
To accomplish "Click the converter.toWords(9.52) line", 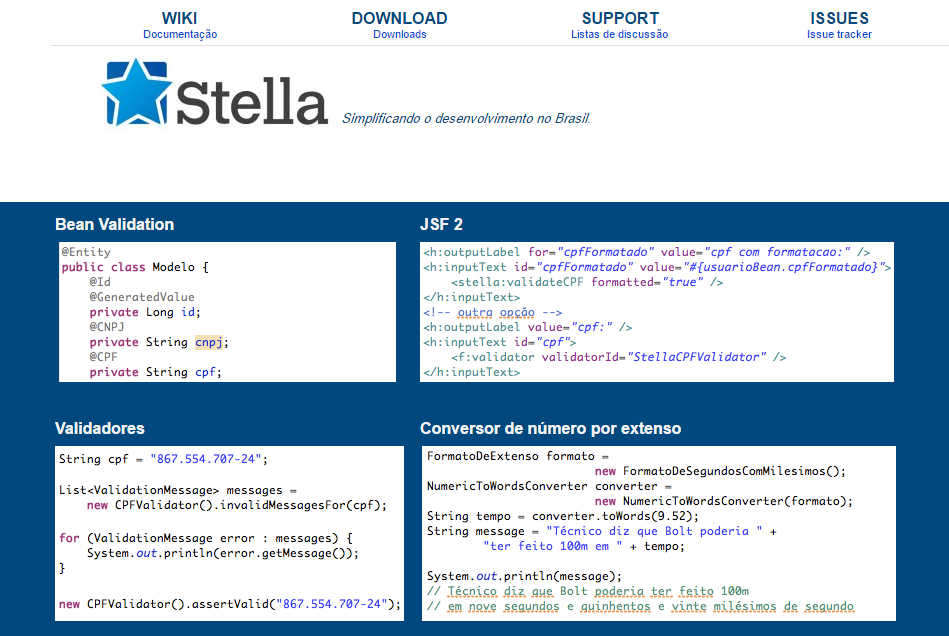I will coord(563,516).
